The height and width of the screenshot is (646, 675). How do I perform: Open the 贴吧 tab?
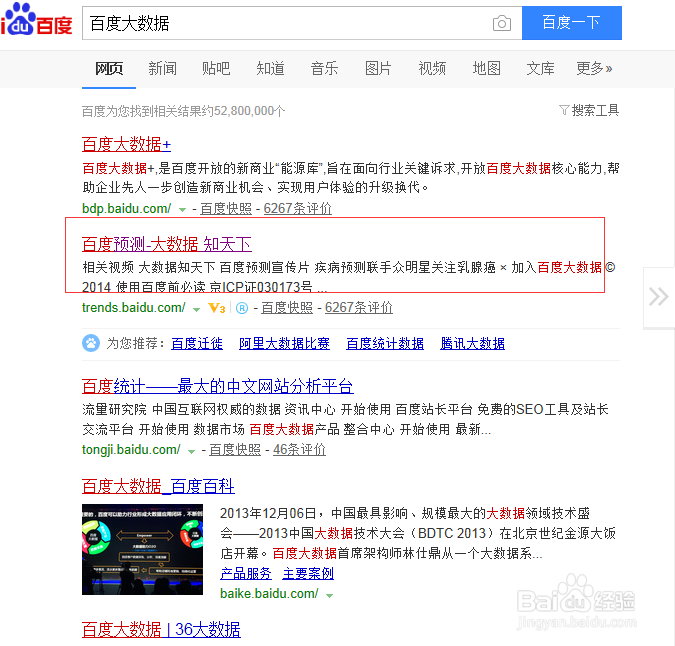click(x=216, y=68)
